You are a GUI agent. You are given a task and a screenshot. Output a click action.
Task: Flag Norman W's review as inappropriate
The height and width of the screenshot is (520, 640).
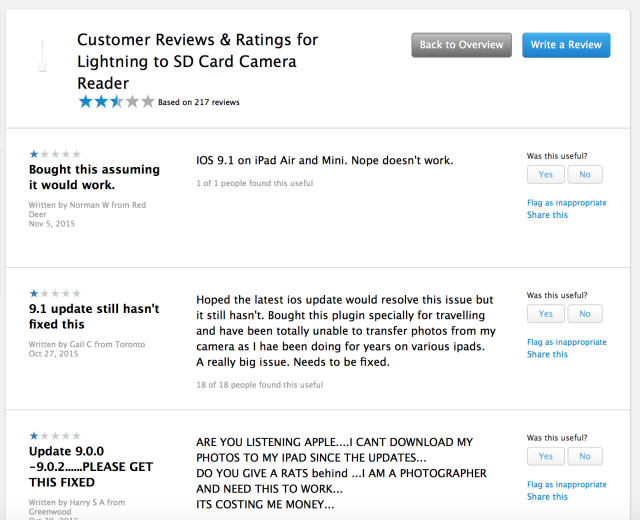pos(567,203)
